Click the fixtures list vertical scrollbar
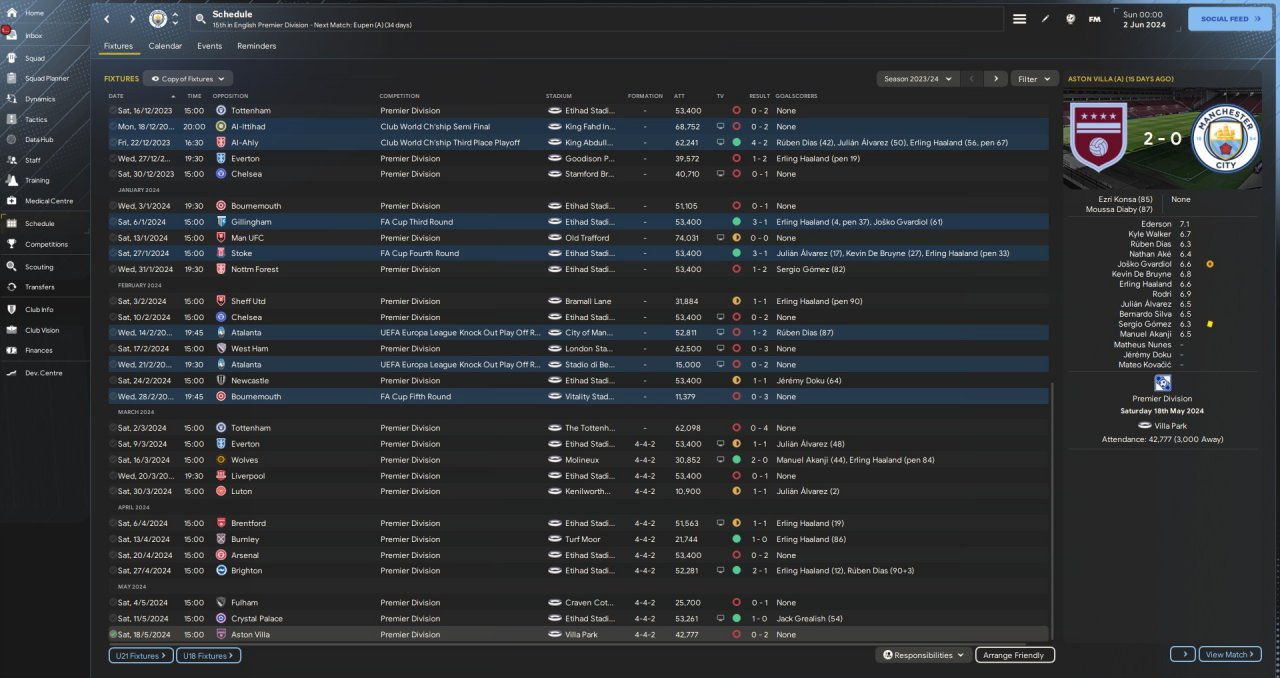 point(1053,510)
